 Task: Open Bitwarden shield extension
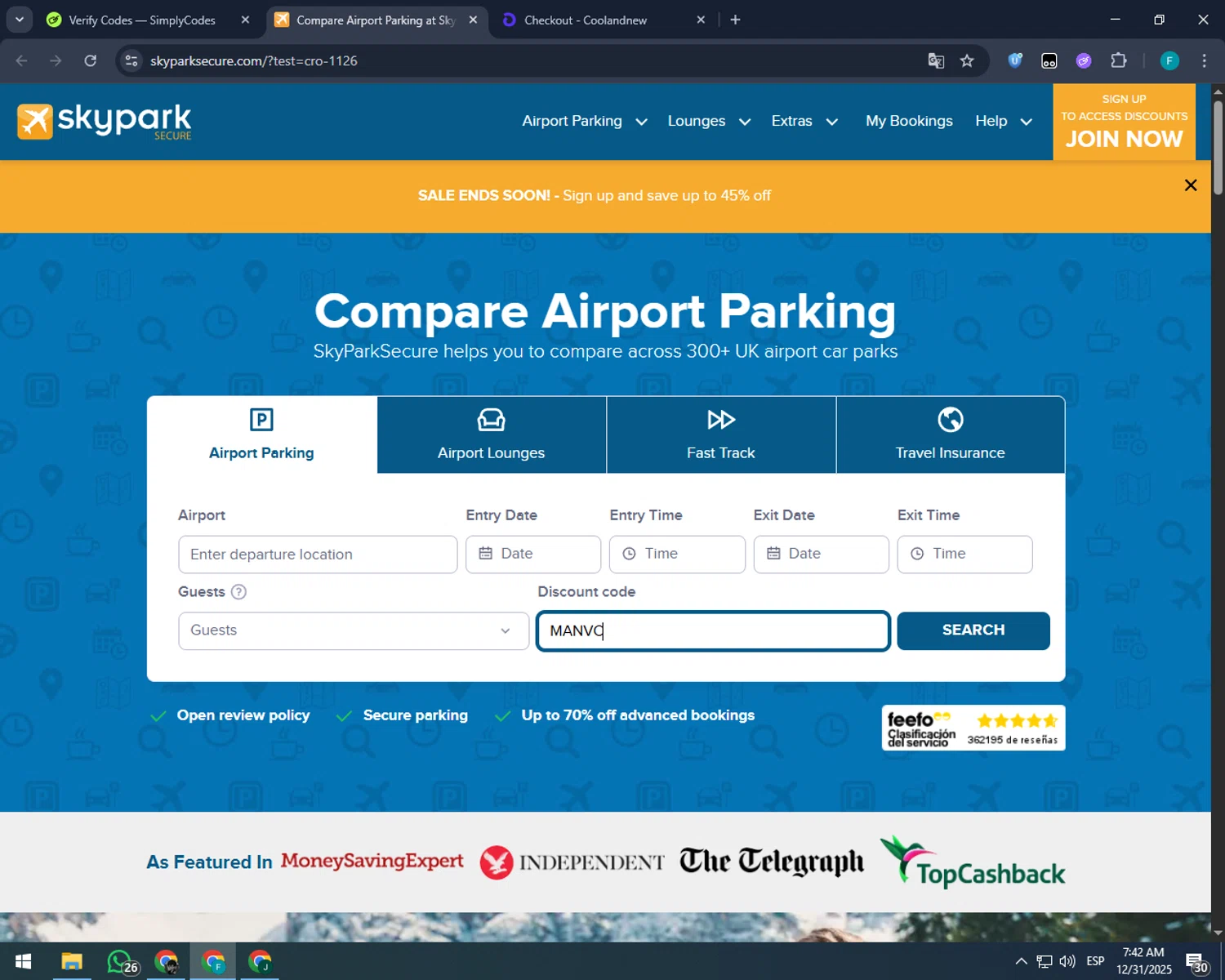click(1015, 60)
